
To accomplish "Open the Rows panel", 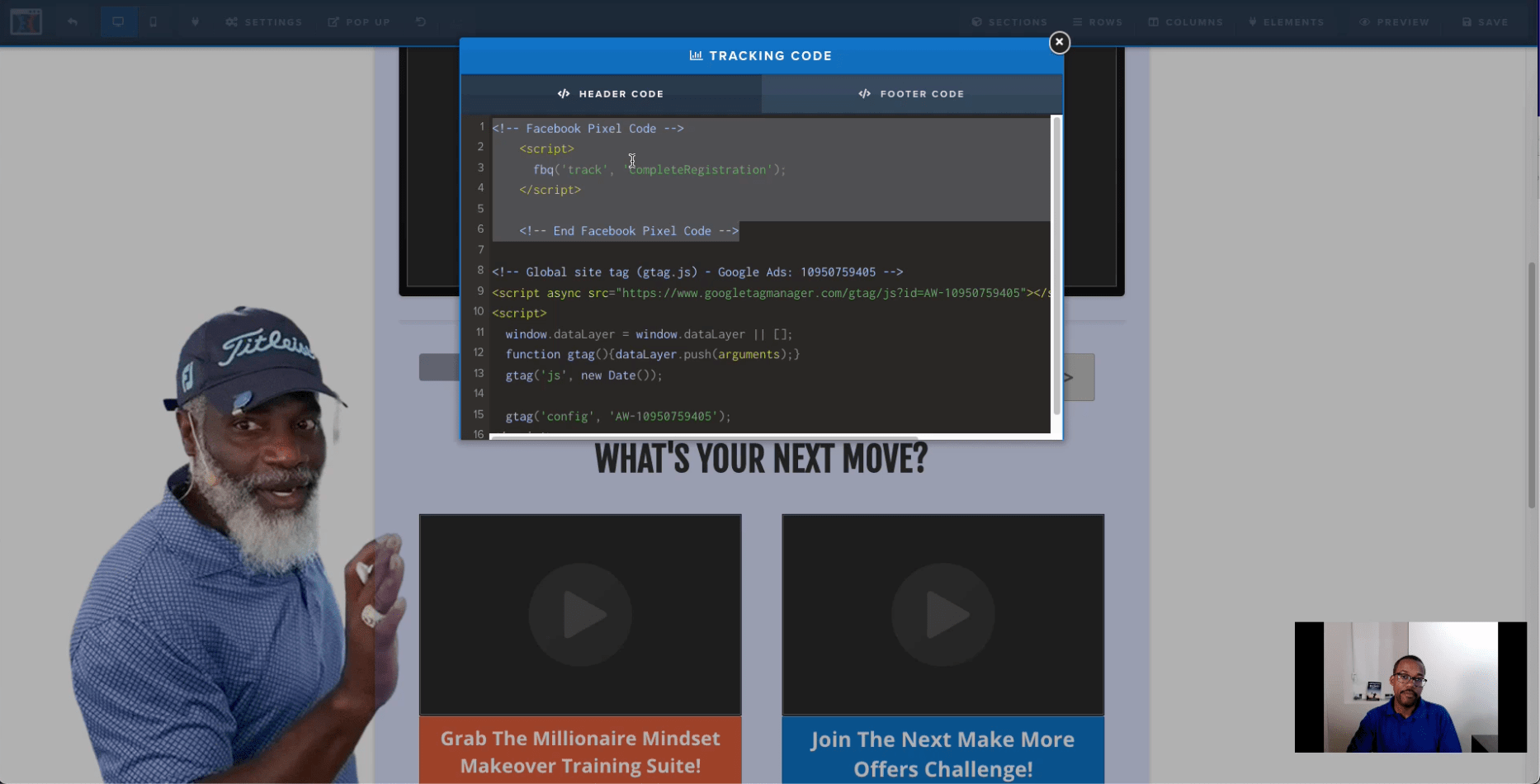I will point(1098,22).
